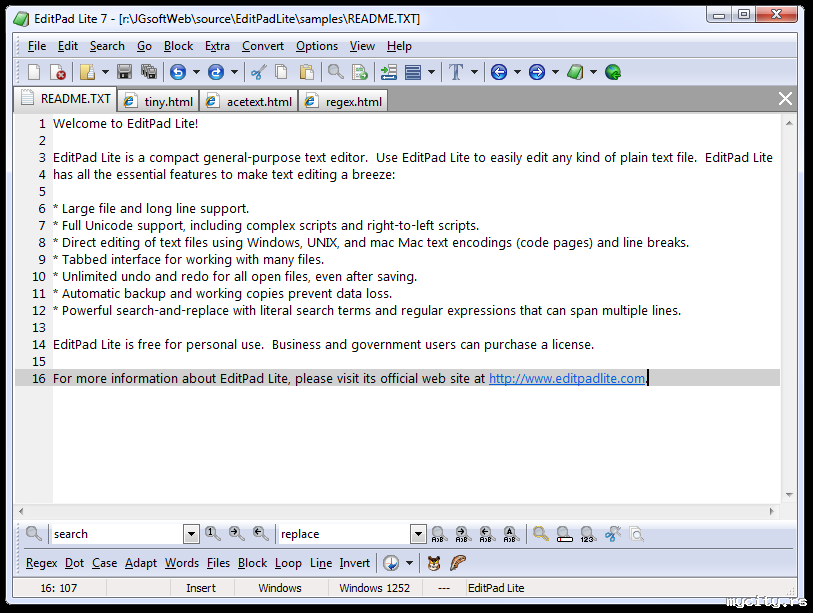
Task: Click the Find Next magnifier icon
Action: (237, 534)
